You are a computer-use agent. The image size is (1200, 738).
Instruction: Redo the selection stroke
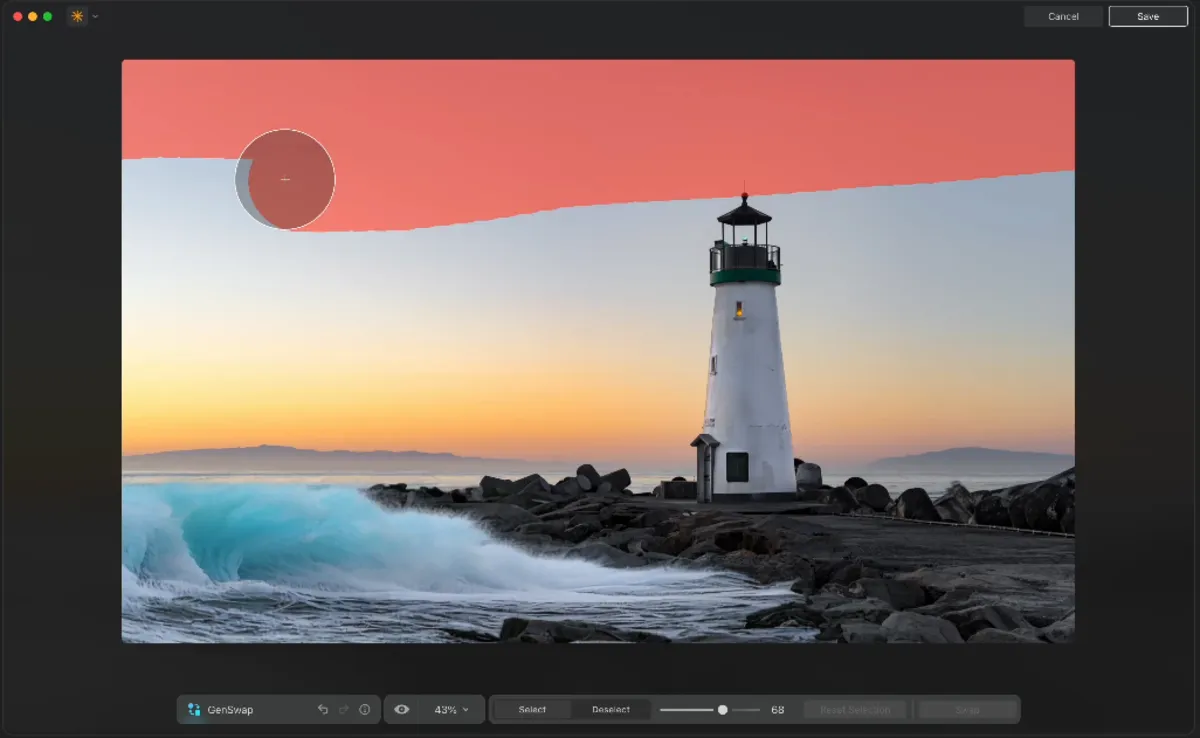(x=343, y=709)
